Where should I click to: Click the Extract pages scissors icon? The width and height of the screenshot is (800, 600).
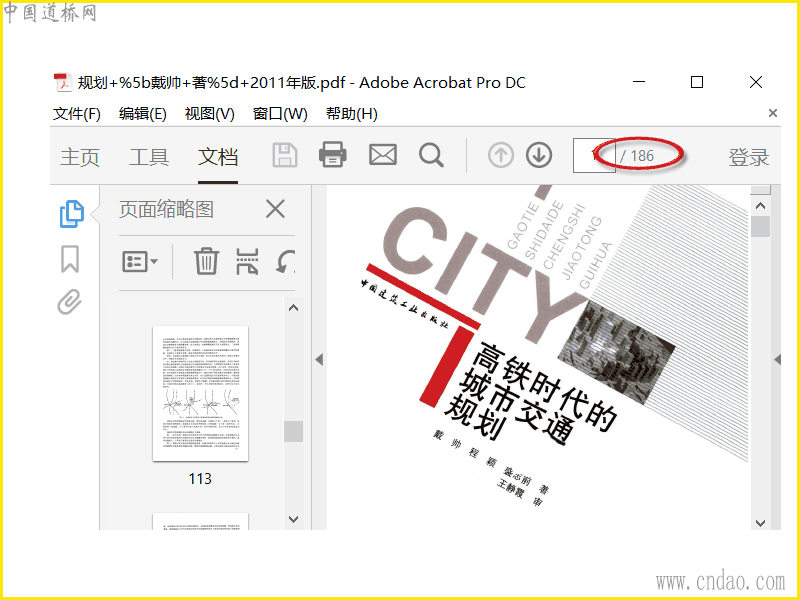(247, 261)
